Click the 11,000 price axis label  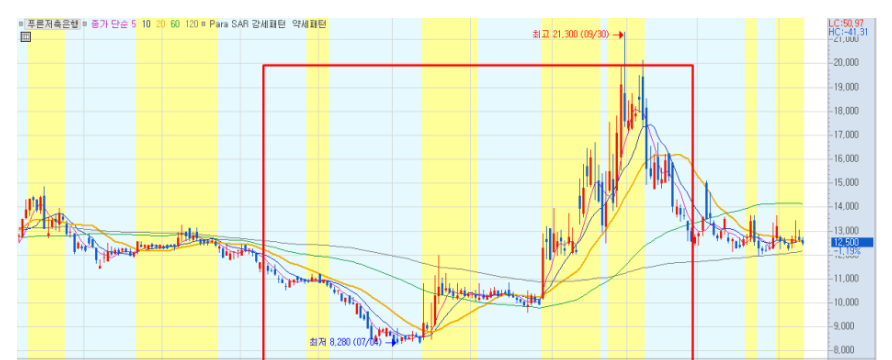coord(846,278)
